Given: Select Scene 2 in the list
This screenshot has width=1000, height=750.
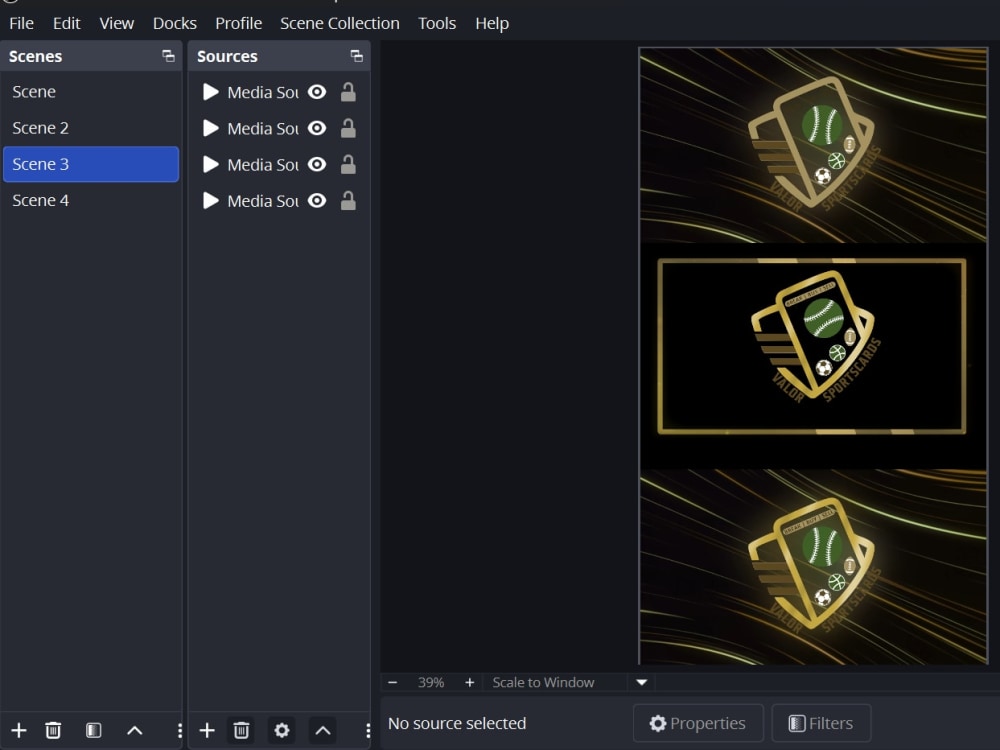Looking at the screenshot, I should 91,128.
